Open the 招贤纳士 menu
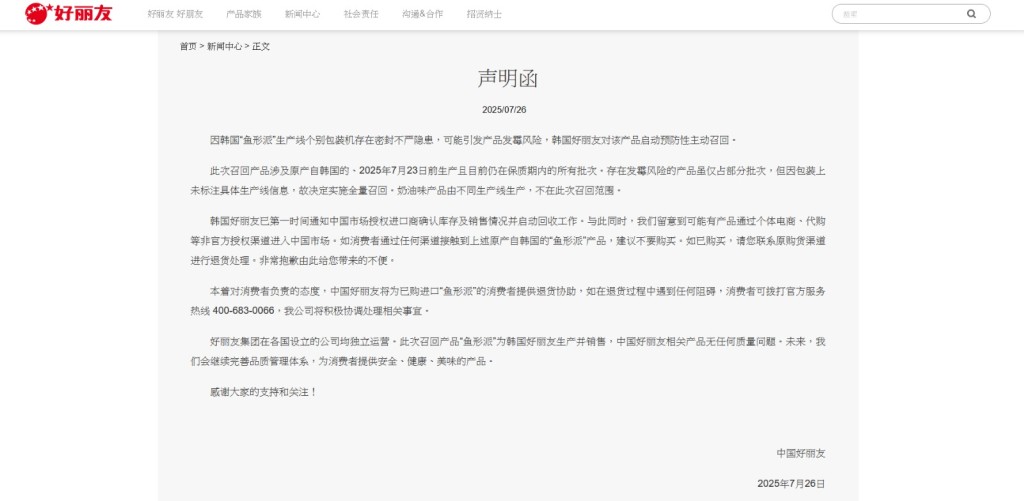 [x=485, y=14]
